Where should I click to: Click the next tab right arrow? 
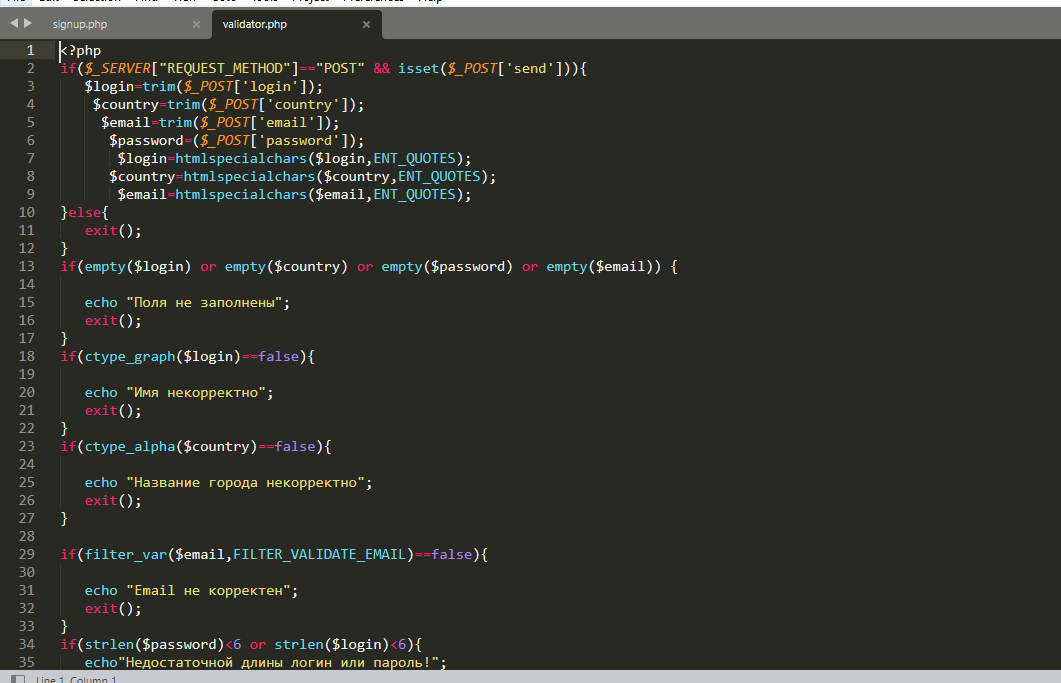pos(28,23)
